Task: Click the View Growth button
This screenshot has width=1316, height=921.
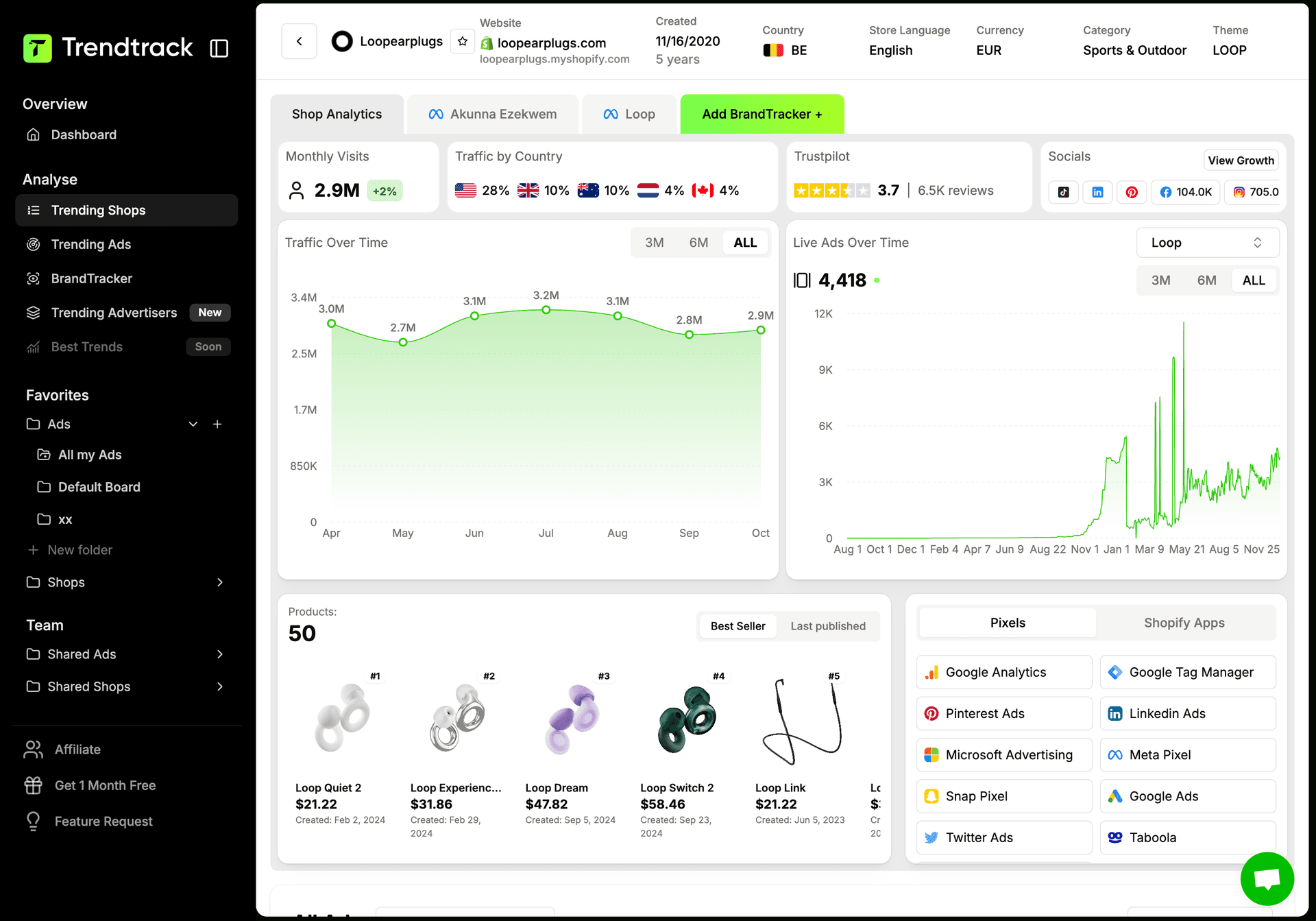Action: point(1241,160)
